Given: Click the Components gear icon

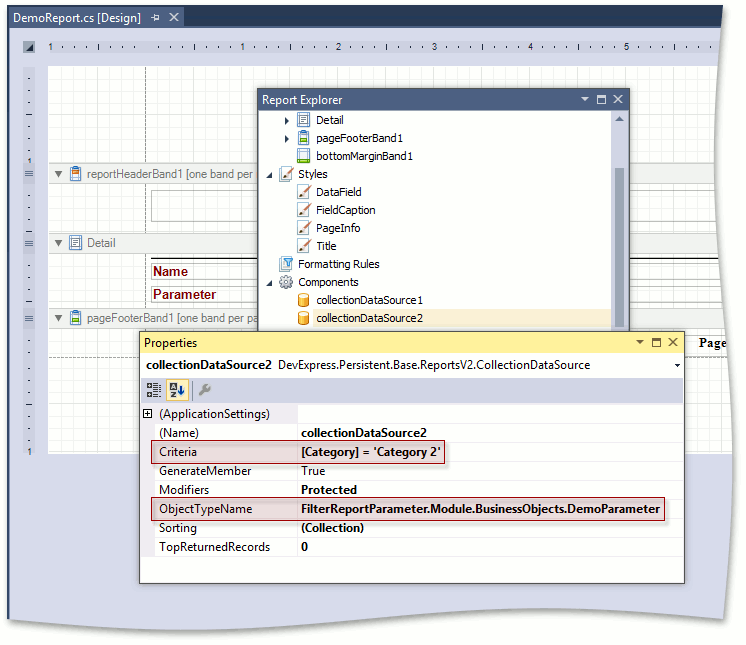Looking at the screenshot, I should click(286, 282).
